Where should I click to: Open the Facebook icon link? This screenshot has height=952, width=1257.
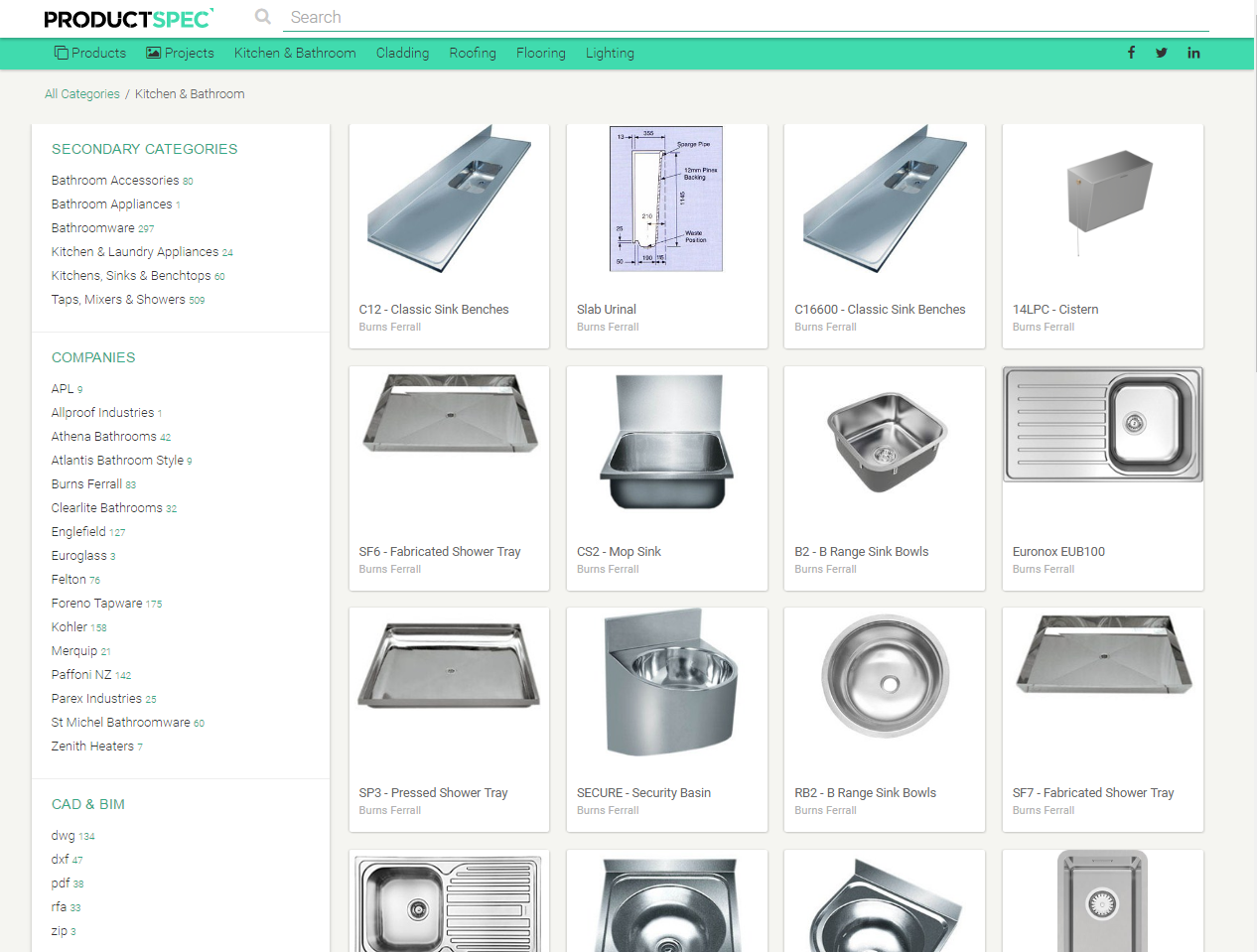1131,53
